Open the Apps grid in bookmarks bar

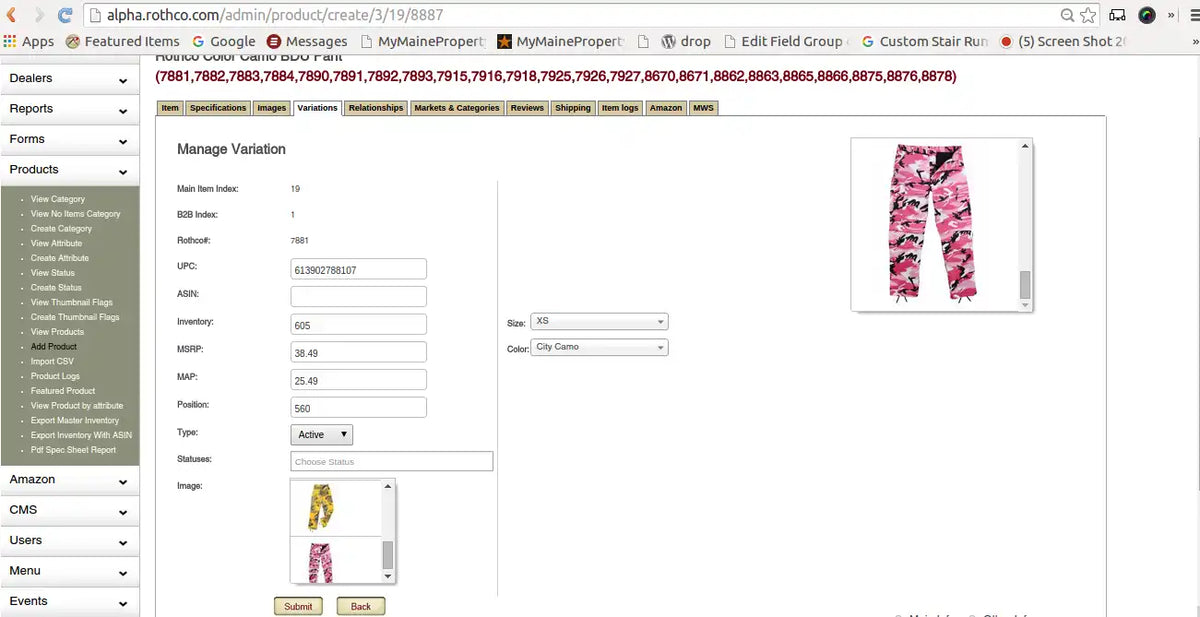(x=29, y=41)
